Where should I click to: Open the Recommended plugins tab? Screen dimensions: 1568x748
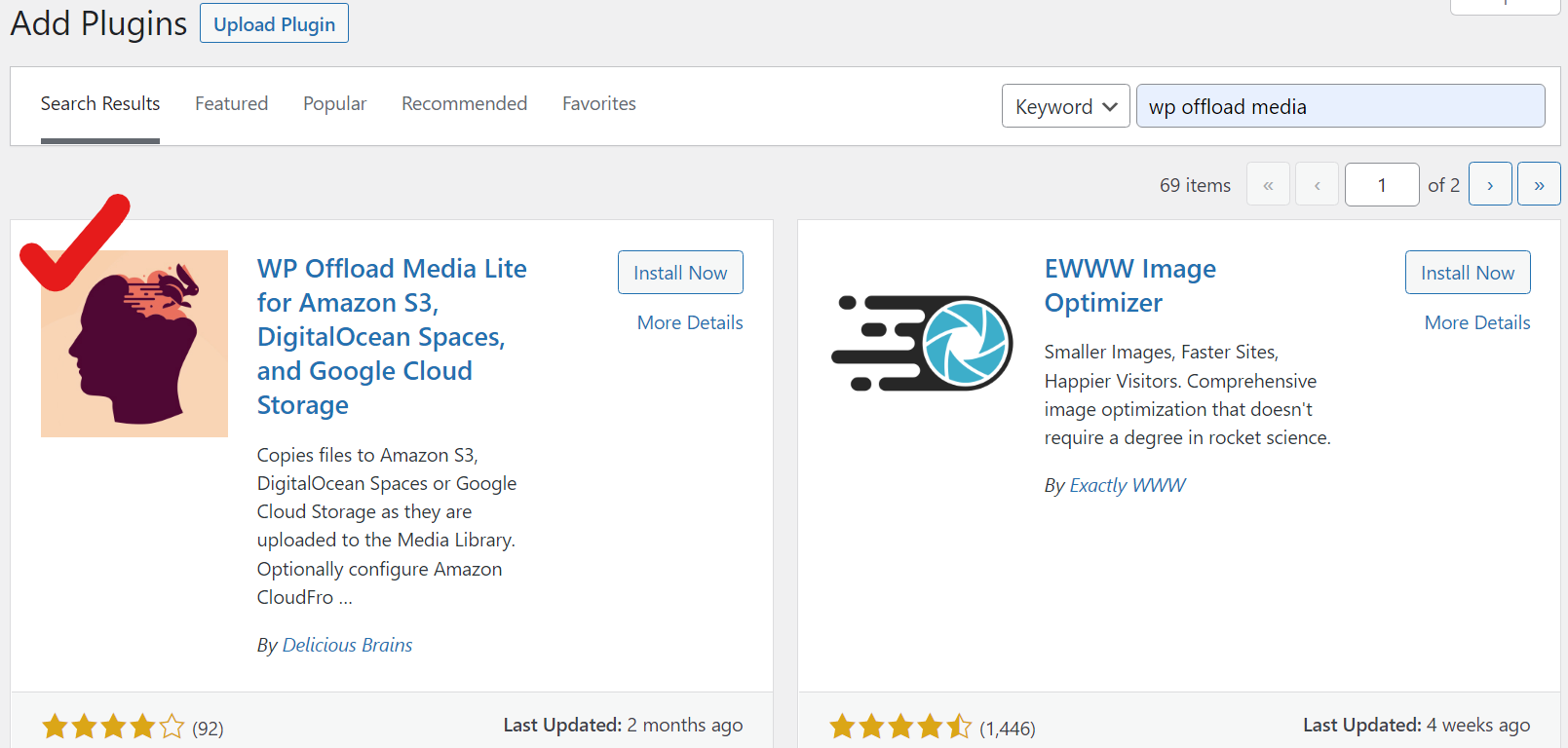(x=464, y=103)
